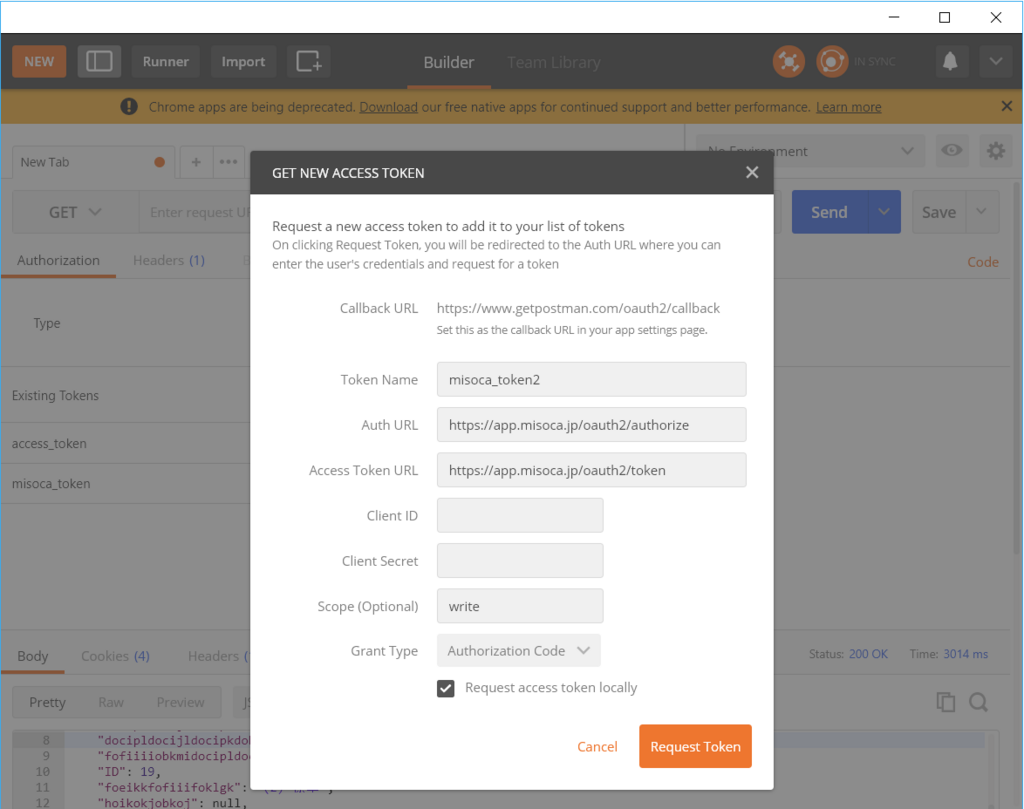The width and height of the screenshot is (1024, 809).
Task: Click the 3014 ms time value
Action: (965, 654)
